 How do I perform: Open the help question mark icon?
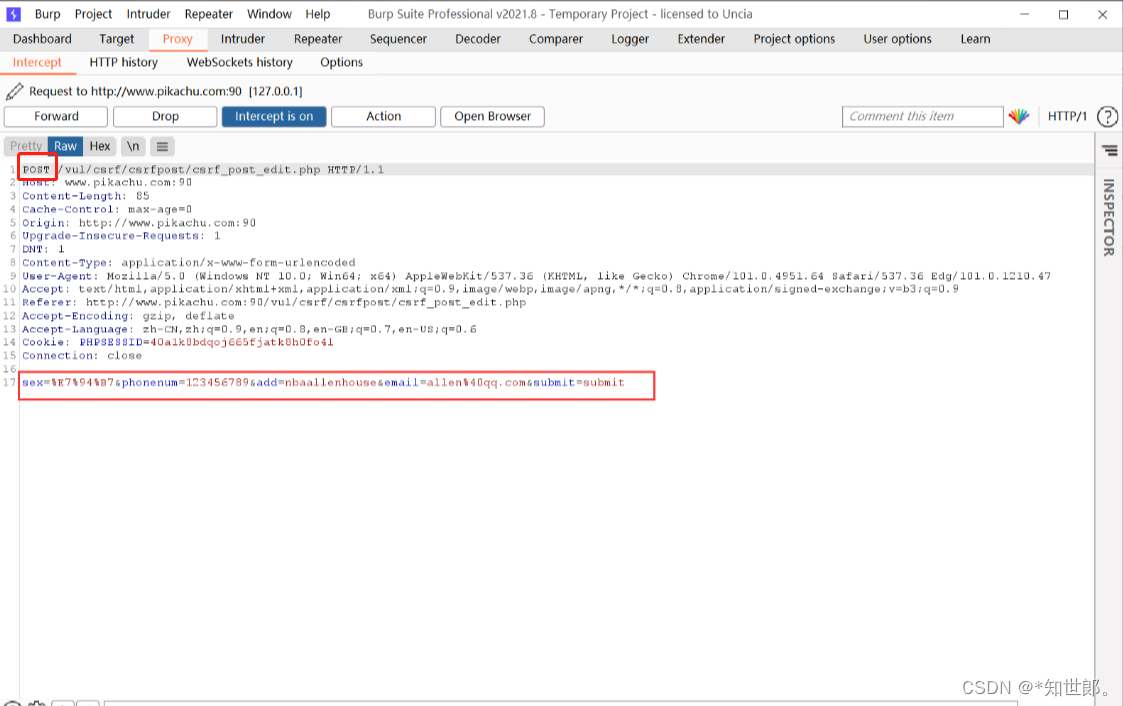1107,116
